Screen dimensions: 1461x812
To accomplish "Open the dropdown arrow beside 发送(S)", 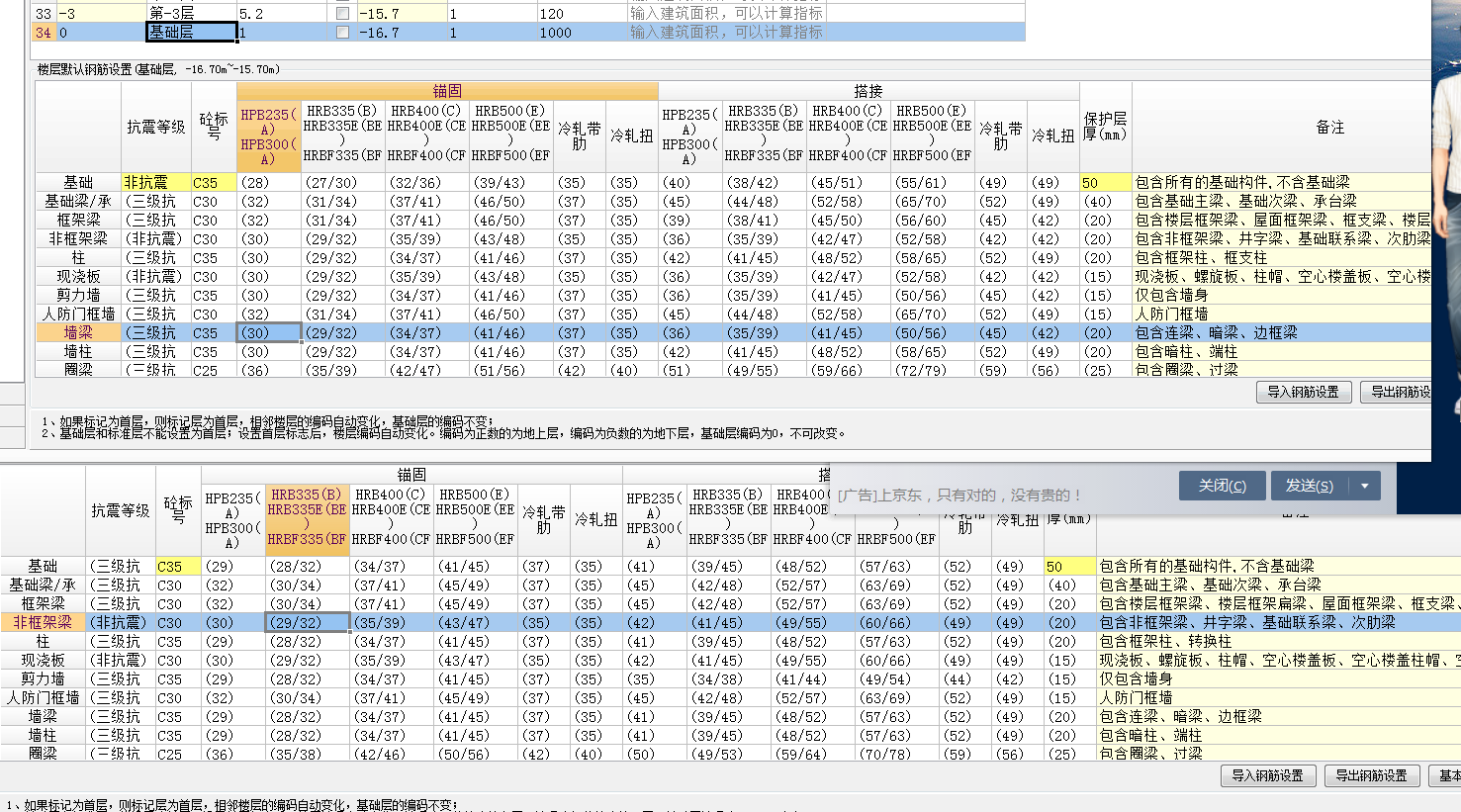I will pyautogui.click(x=1365, y=486).
